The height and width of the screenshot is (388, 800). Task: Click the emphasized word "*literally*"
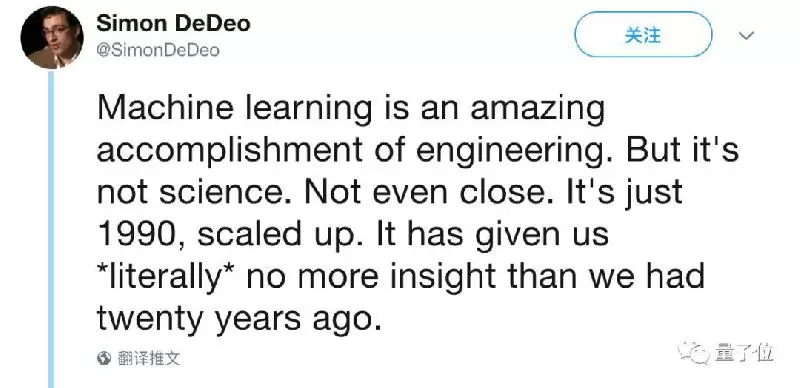point(164,277)
